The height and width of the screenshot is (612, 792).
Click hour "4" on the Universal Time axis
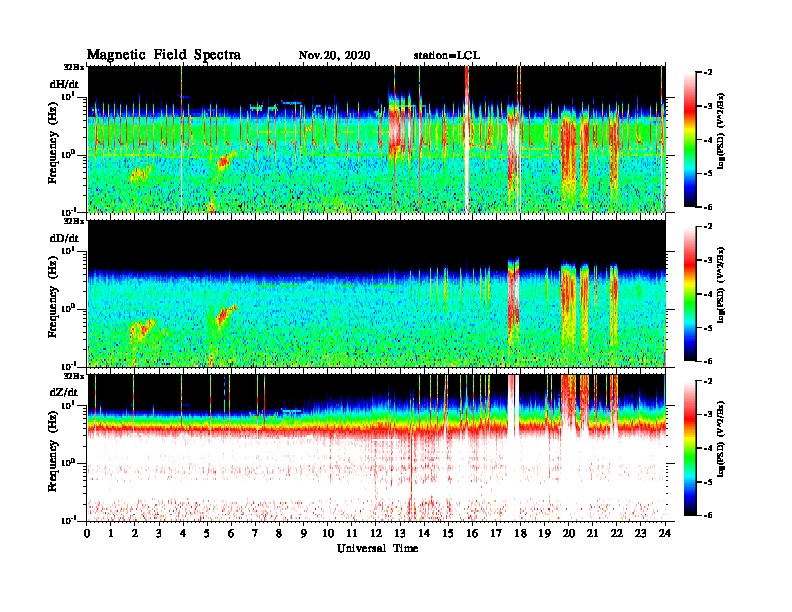183,533
